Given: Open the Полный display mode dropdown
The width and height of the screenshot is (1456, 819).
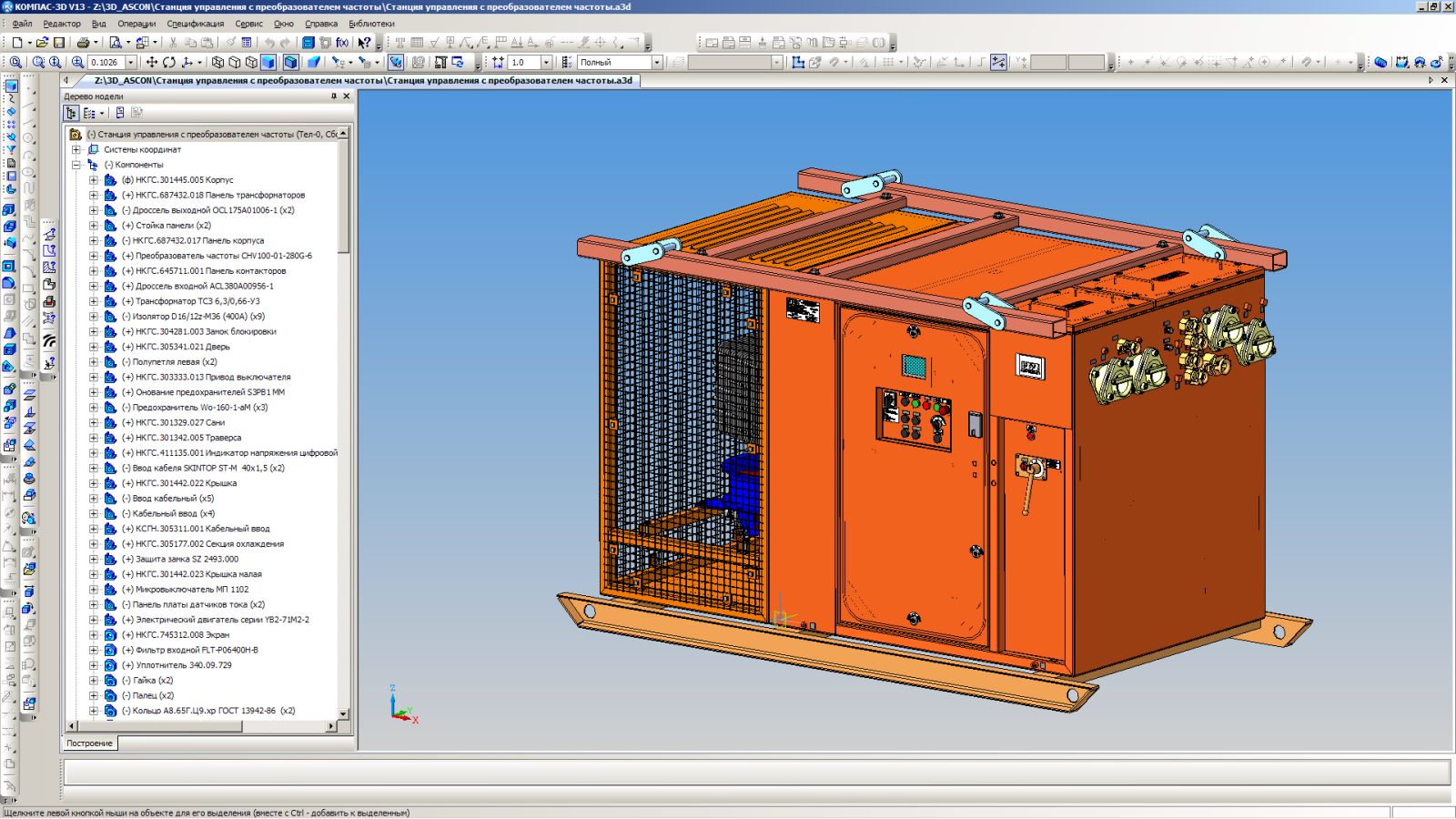Looking at the screenshot, I should pos(656,63).
